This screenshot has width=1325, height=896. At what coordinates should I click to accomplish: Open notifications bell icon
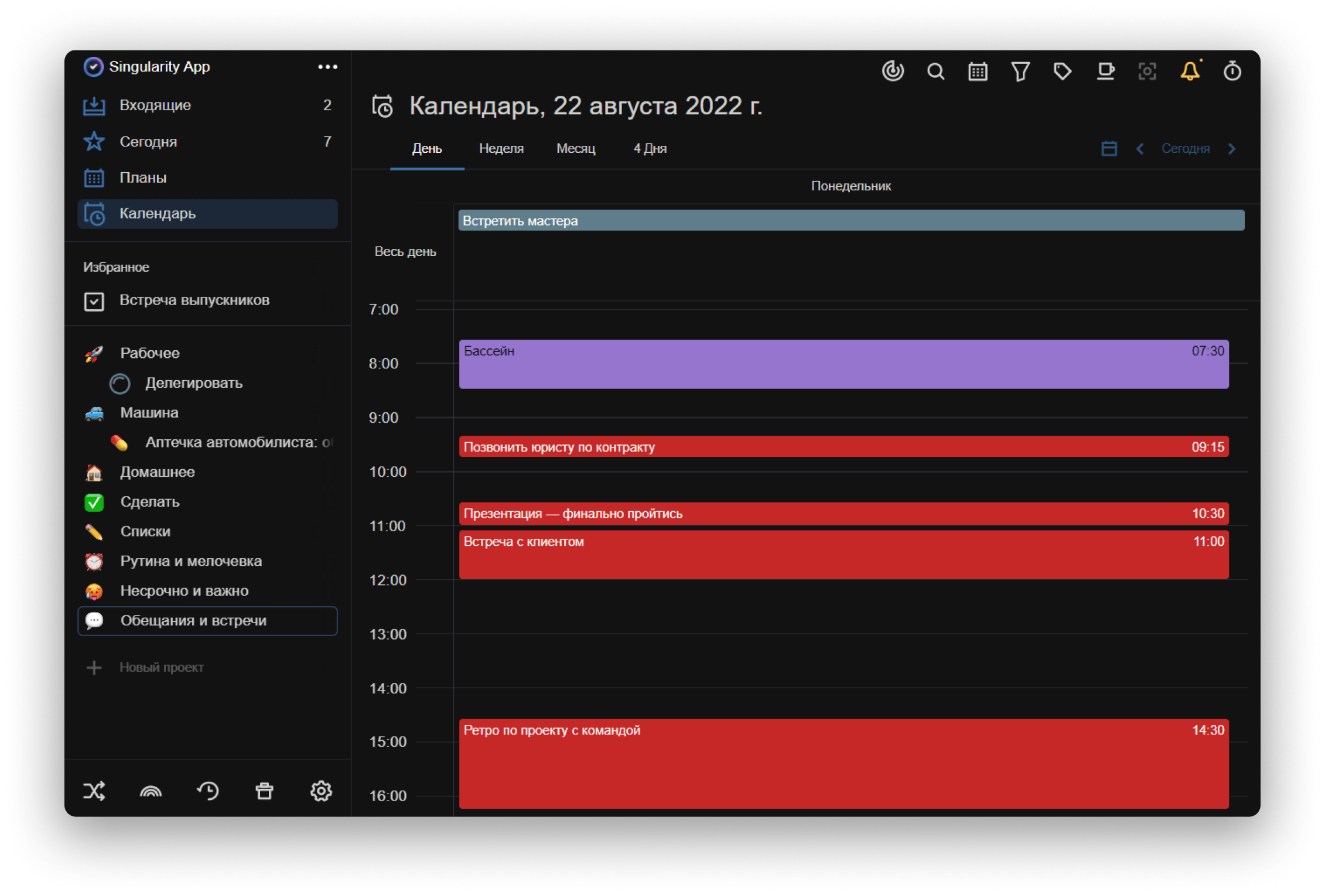1190,71
